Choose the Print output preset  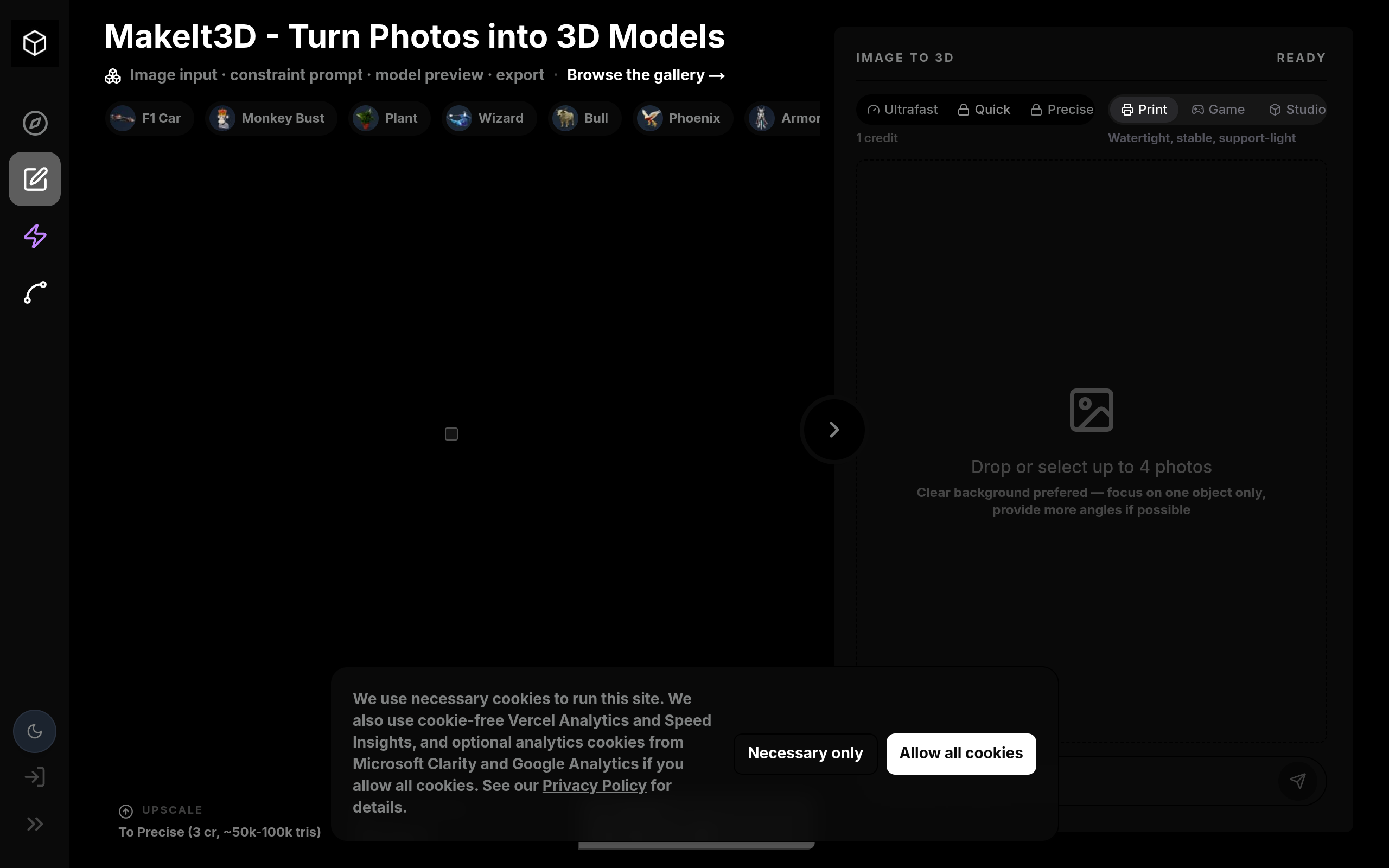1144,110
